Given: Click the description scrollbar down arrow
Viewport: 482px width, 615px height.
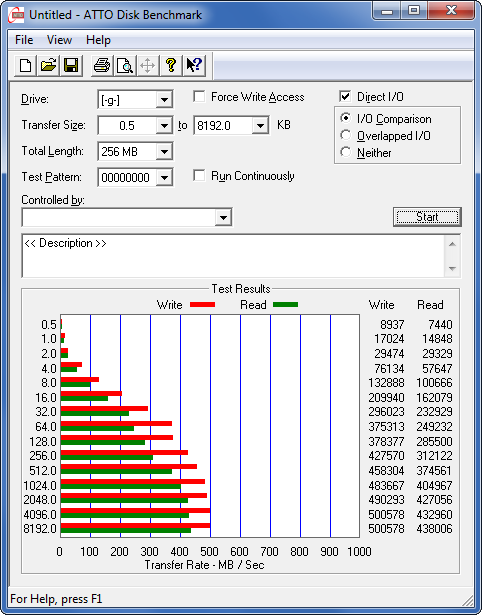Looking at the screenshot, I should pyautogui.click(x=452, y=269).
